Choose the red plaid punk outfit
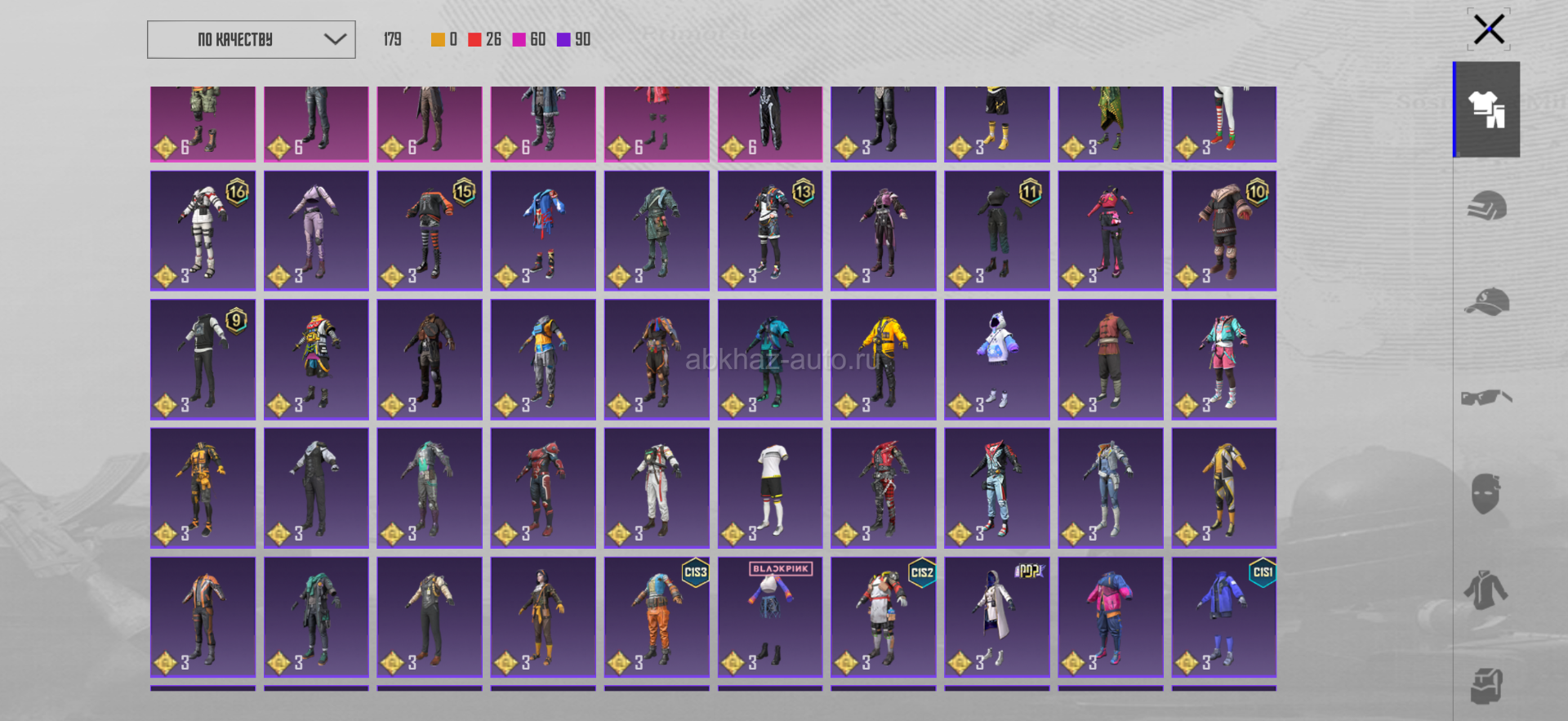This screenshot has width=1568, height=721. click(x=884, y=488)
